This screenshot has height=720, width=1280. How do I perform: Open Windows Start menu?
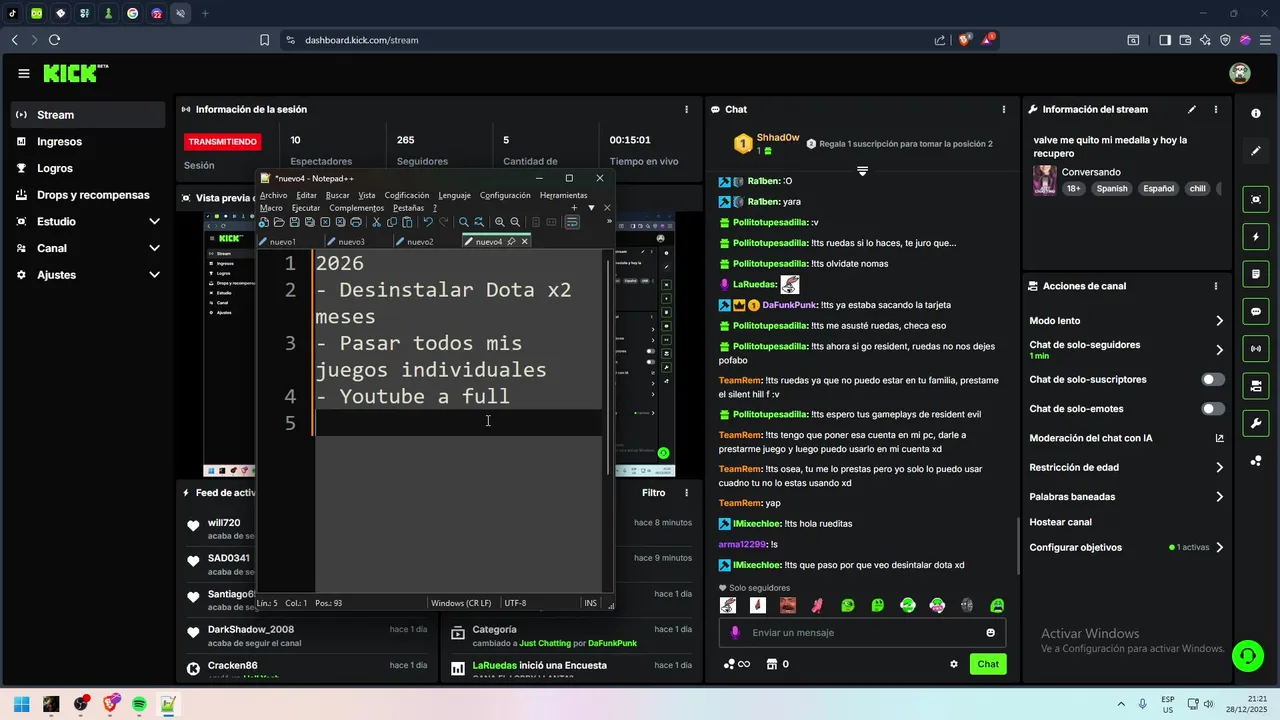(x=21, y=704)
